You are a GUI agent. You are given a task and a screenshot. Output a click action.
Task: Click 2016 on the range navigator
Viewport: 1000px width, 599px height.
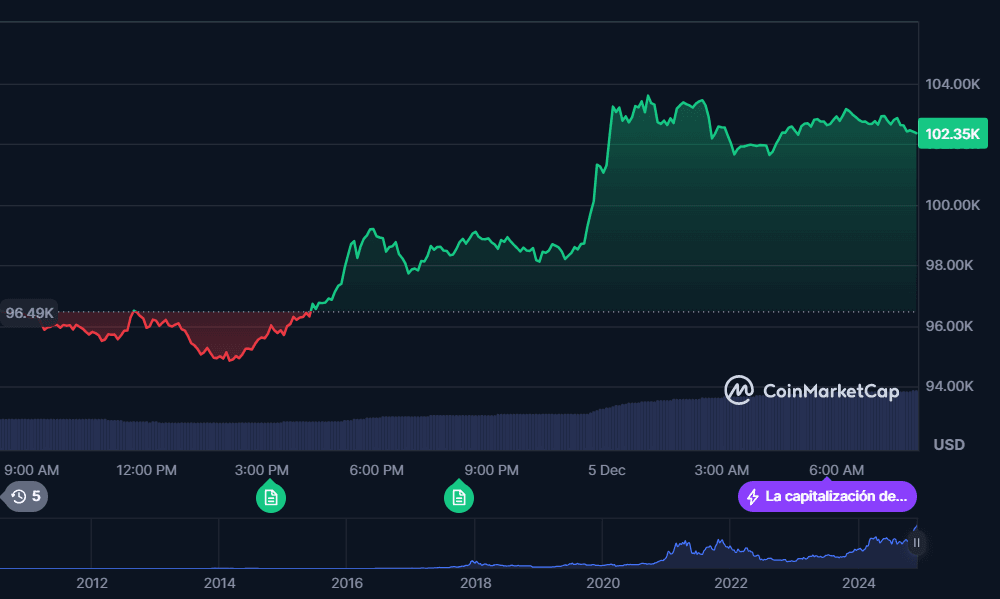[x=347, y=583]
